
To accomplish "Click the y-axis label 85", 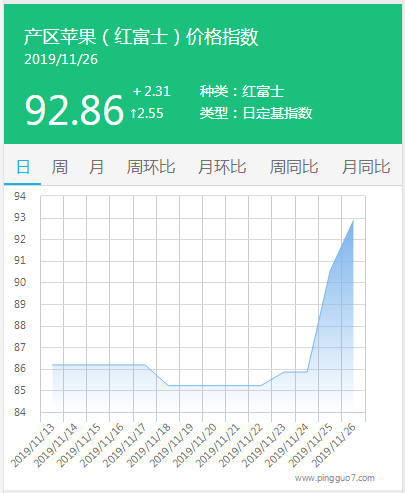I will click(20, 390).
